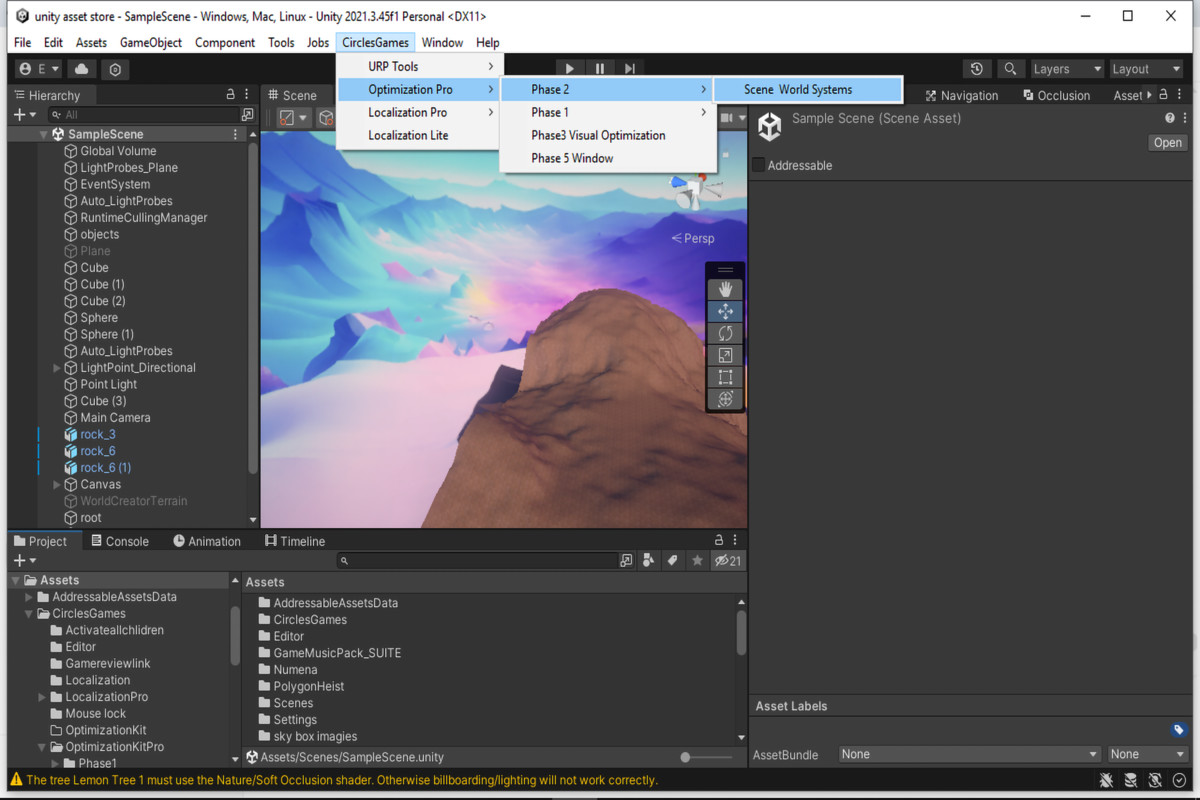Open the drag handle of scene tools overlay
Screen dimensions: 1200x800
[725, 270]
